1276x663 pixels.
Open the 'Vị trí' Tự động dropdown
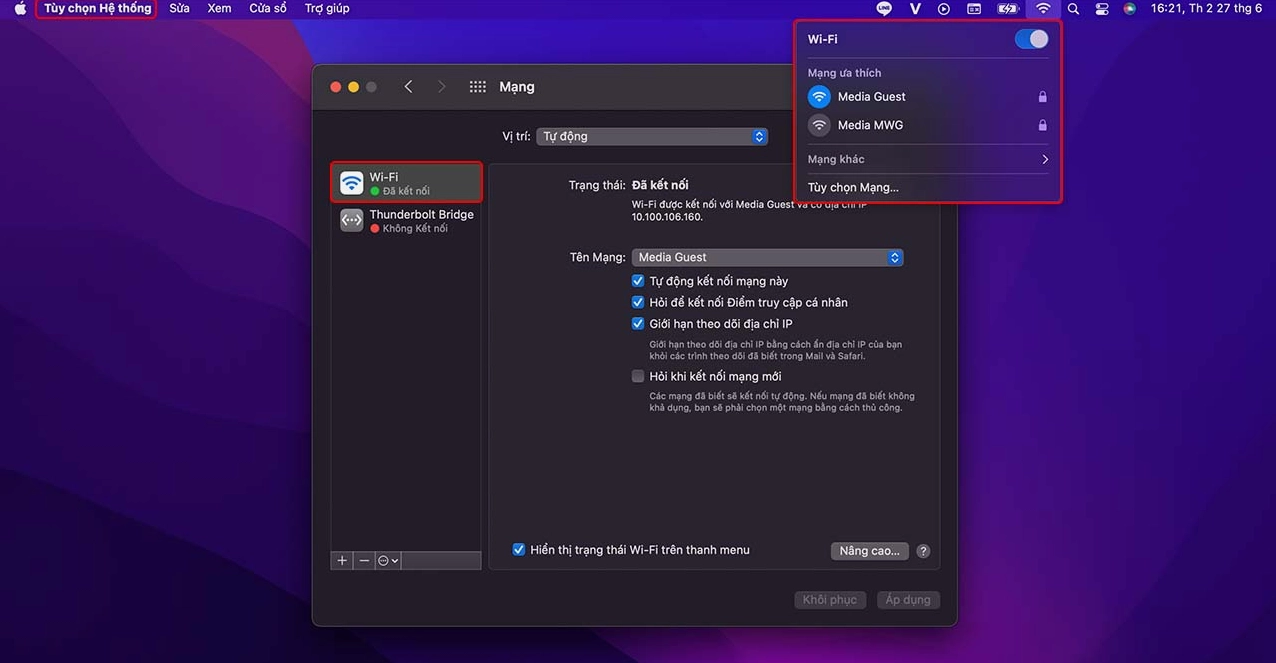pyautogui.click(x=652, y=136)
